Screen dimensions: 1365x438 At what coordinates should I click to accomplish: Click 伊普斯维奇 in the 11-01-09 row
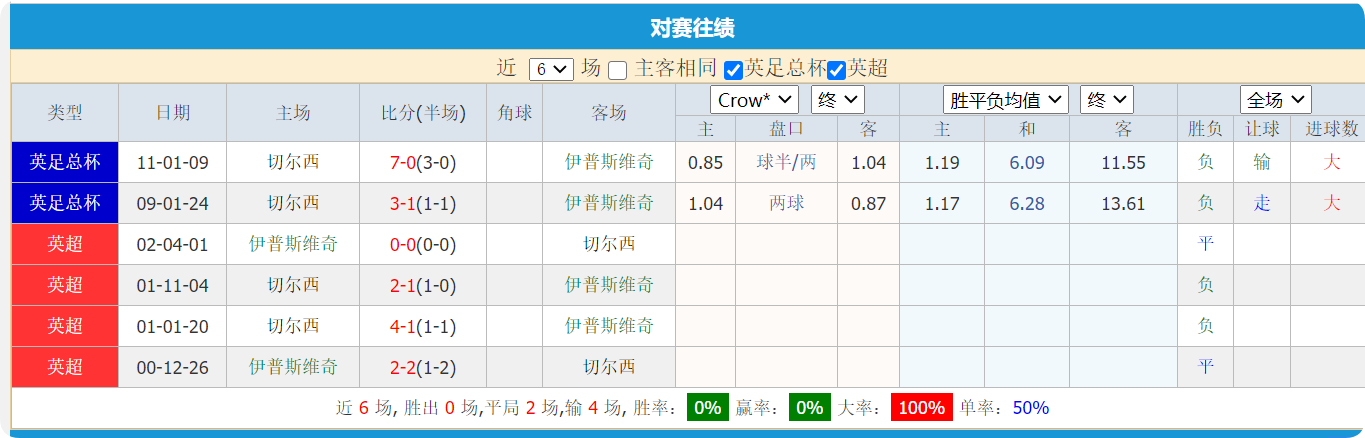609,162
